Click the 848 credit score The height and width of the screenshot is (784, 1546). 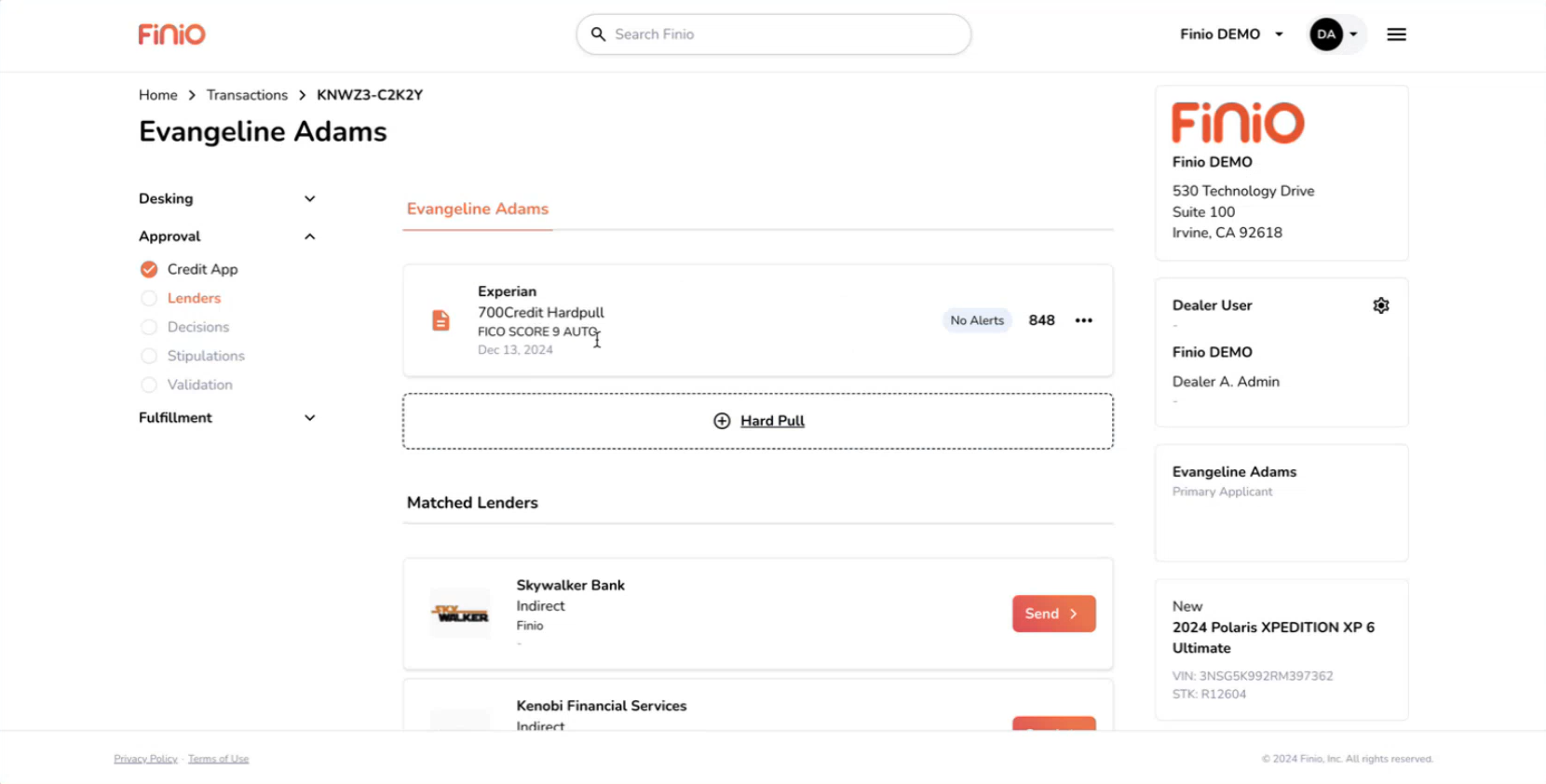[x=1041, y=320]
